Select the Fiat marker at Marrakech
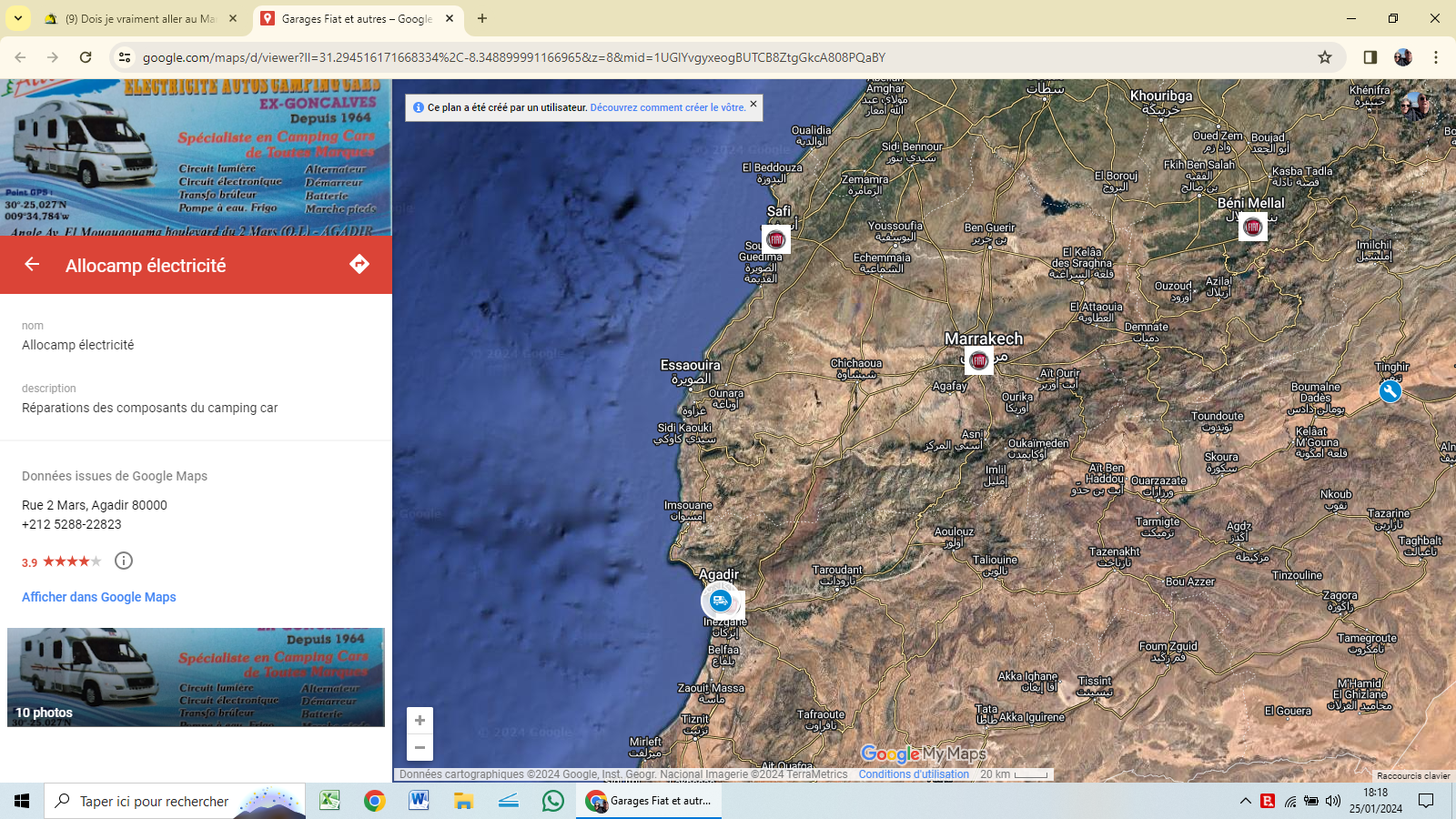This screenshot has width=1456, height=819. click(978, 360)
